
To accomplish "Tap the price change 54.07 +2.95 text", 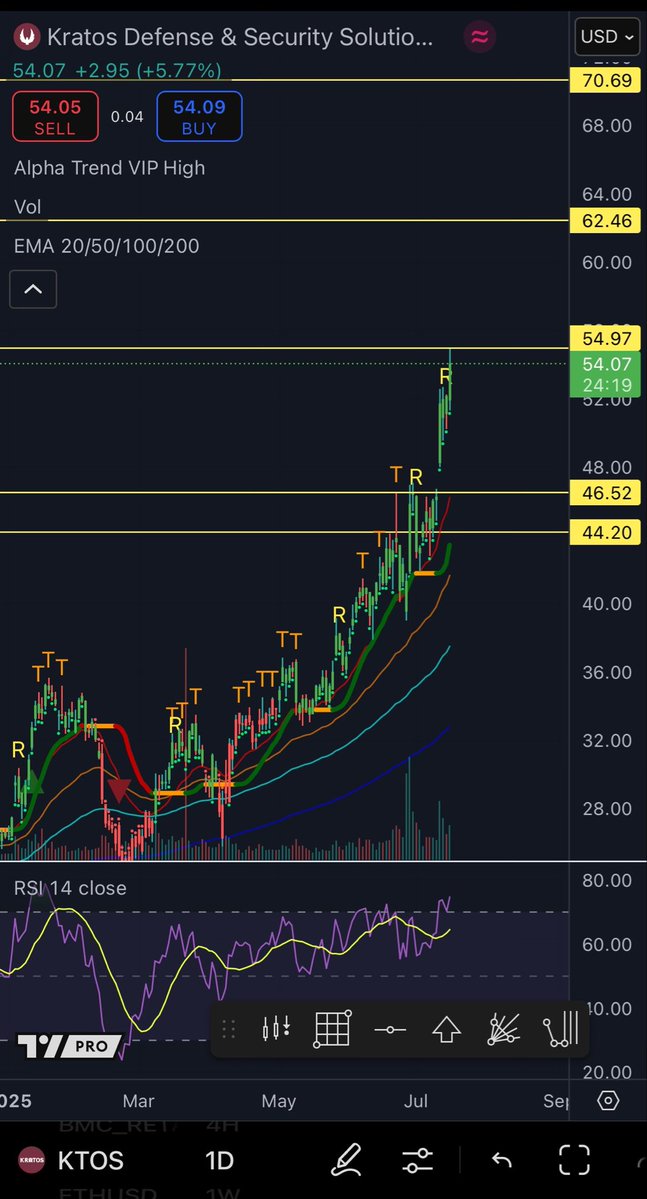I will pyautogui.click(x=117, y=71).
